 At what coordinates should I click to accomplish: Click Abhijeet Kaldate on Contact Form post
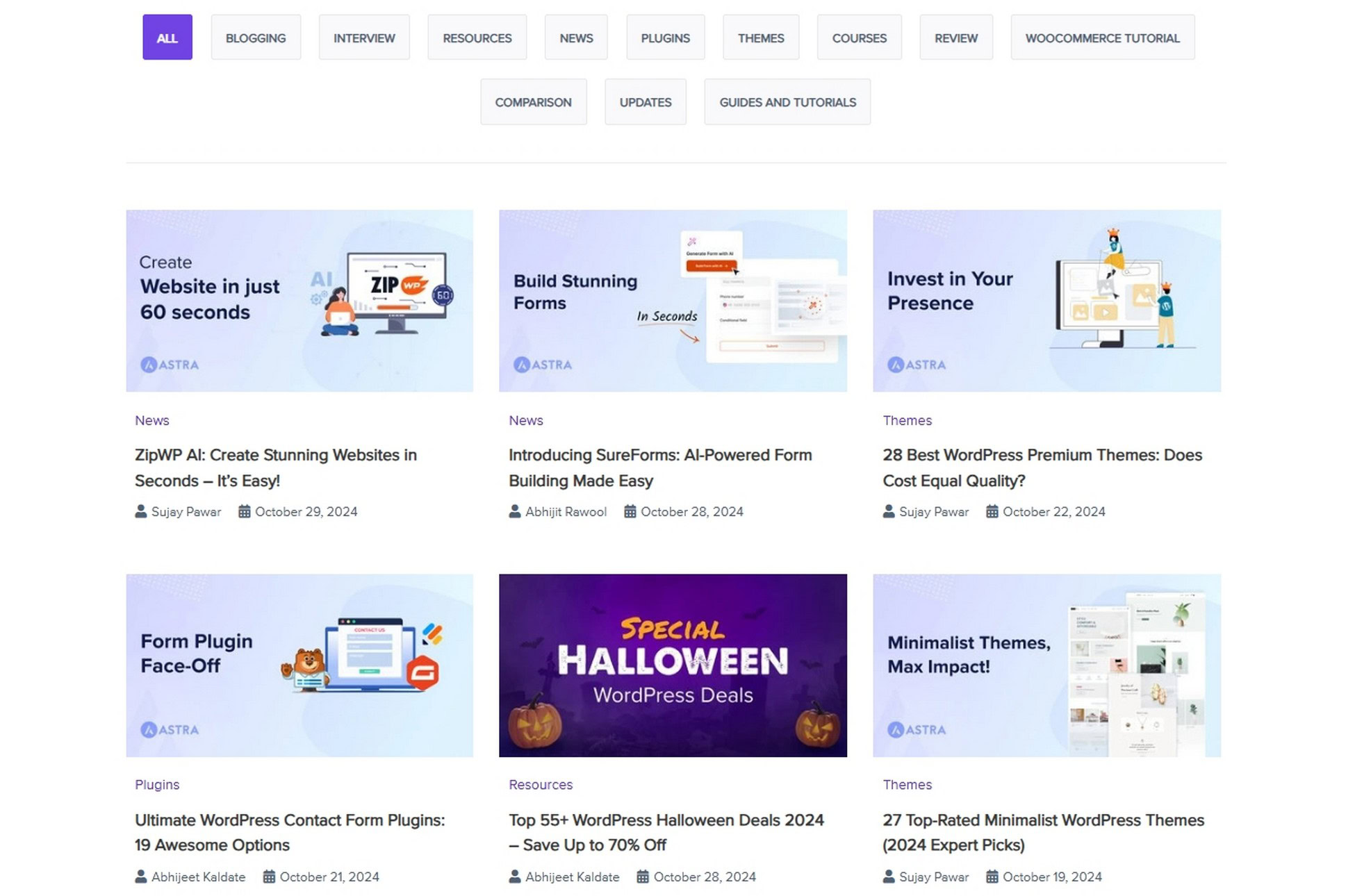(x=199, y=877)
